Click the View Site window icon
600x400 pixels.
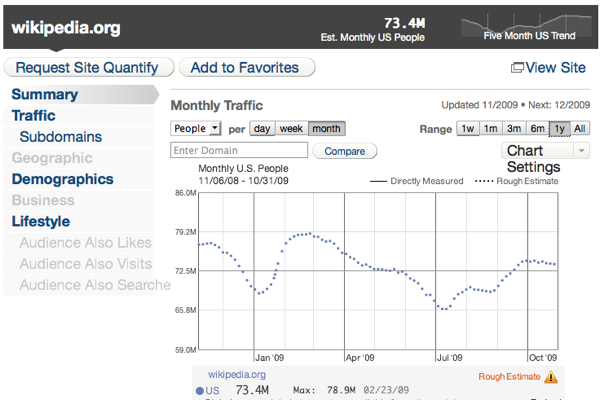coord(517,68)
